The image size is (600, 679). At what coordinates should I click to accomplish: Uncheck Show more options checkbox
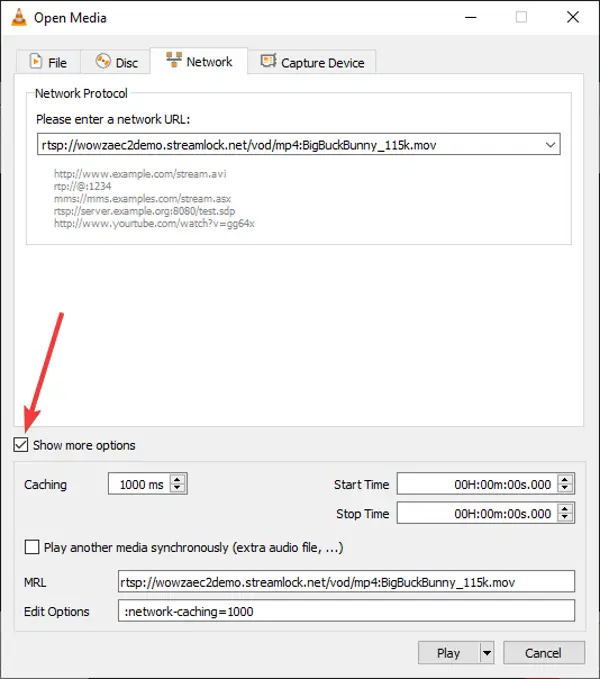[21, 445]
